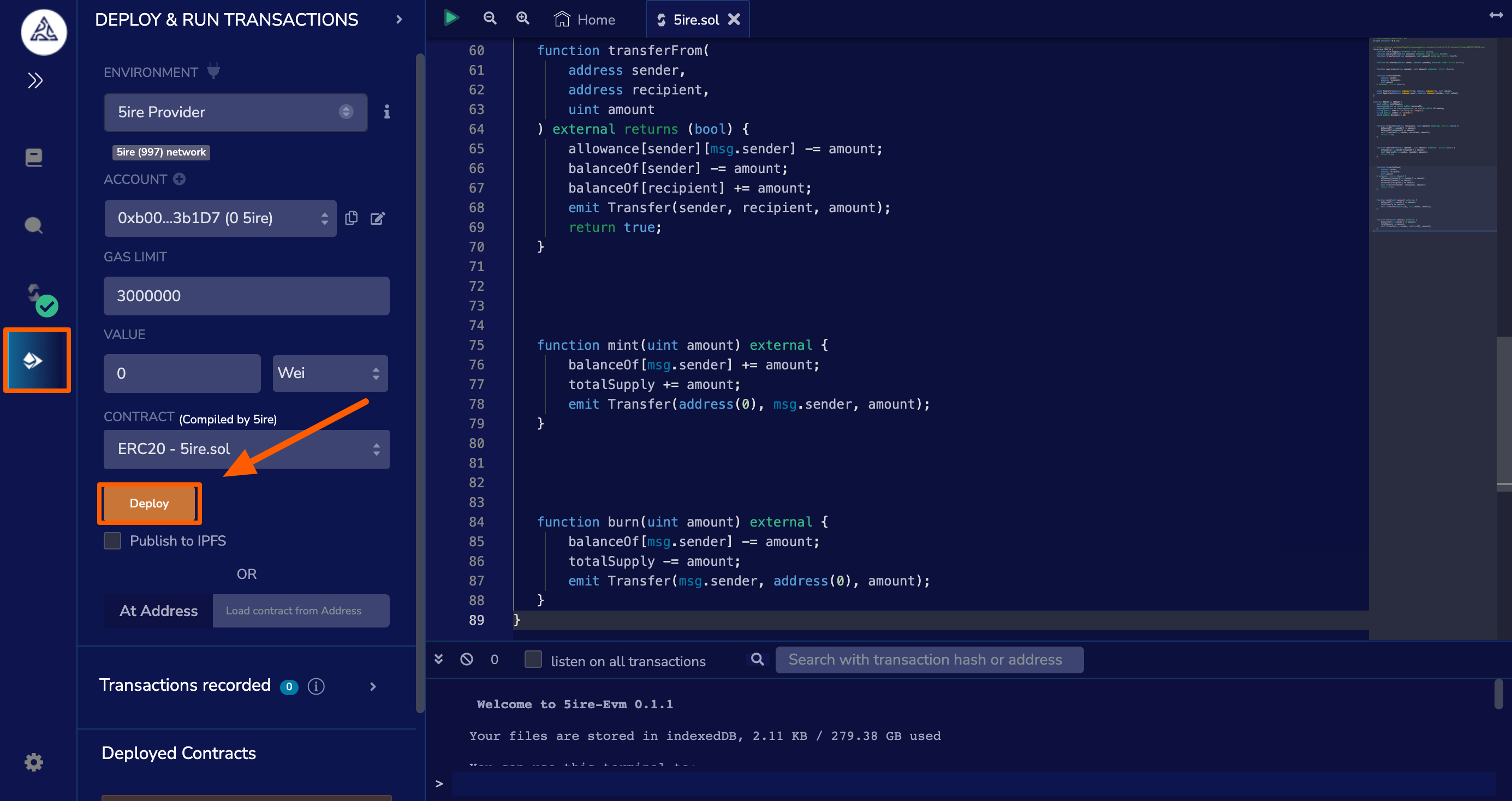The image size is (1512, 801).
Task: Toggle the panel width arrows icon
Action: [x=1496, y=15]
